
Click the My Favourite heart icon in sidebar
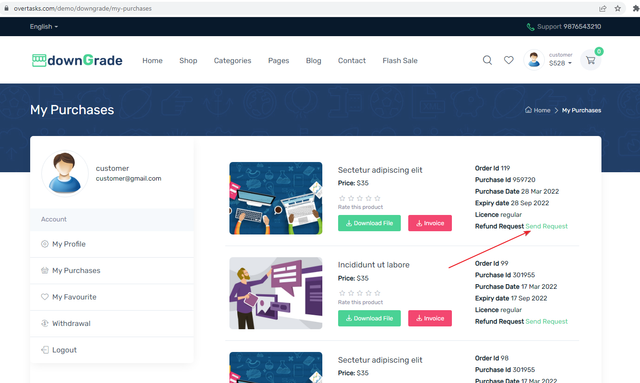[44, 297]
